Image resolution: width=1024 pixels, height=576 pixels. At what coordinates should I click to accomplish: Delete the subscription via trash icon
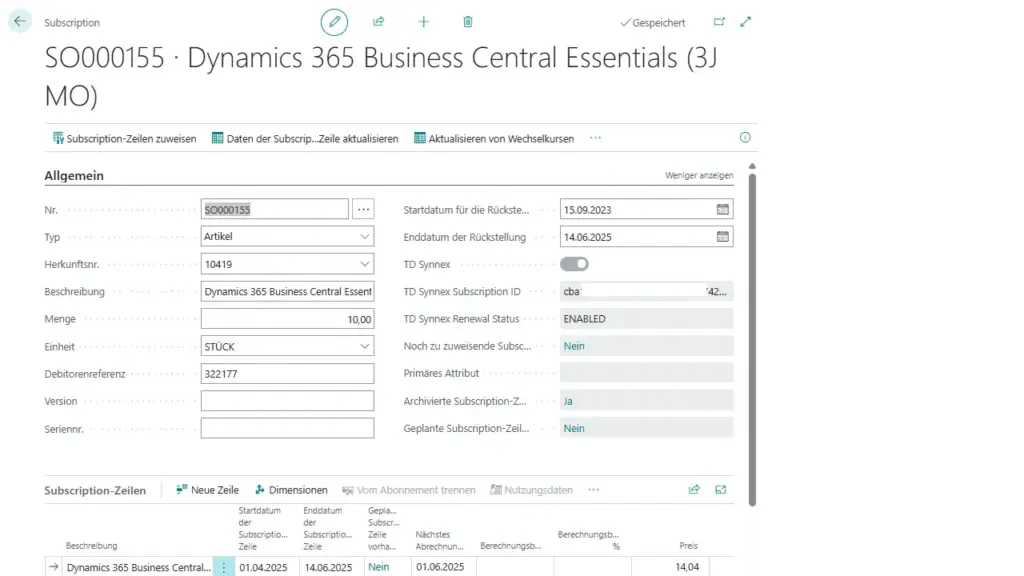(x=468, y=22)
